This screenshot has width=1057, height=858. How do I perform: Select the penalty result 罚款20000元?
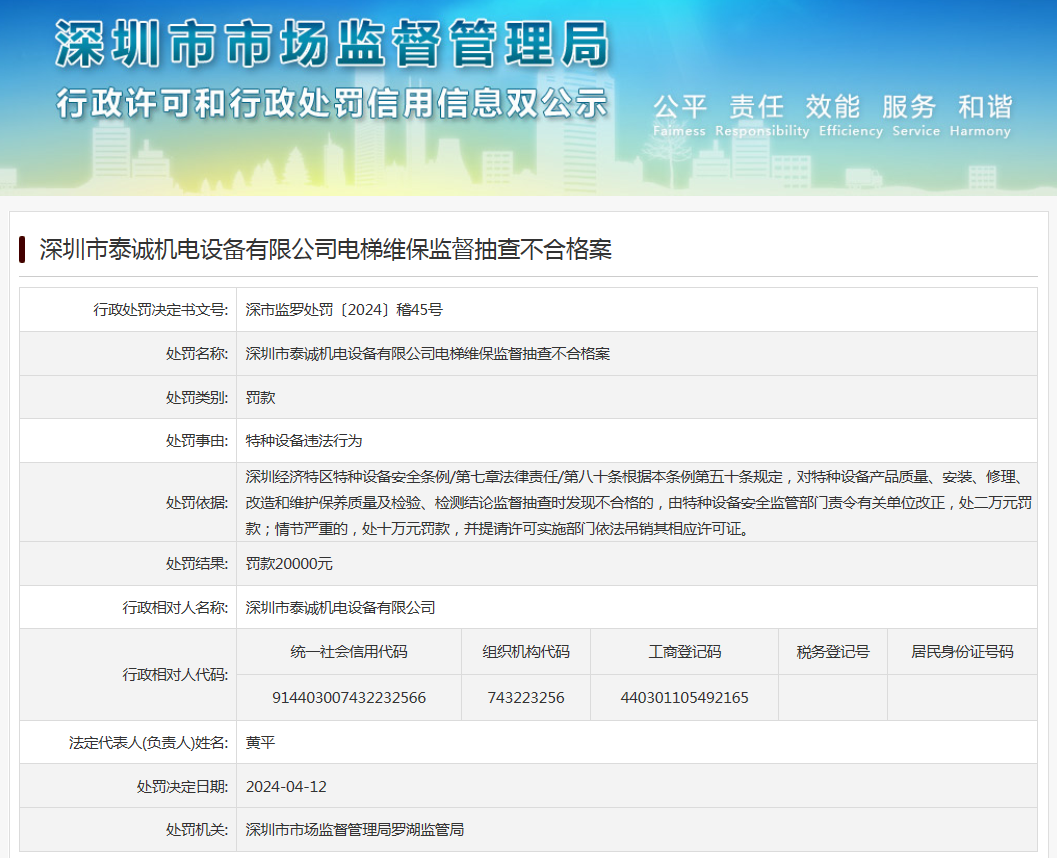[289, 564]
